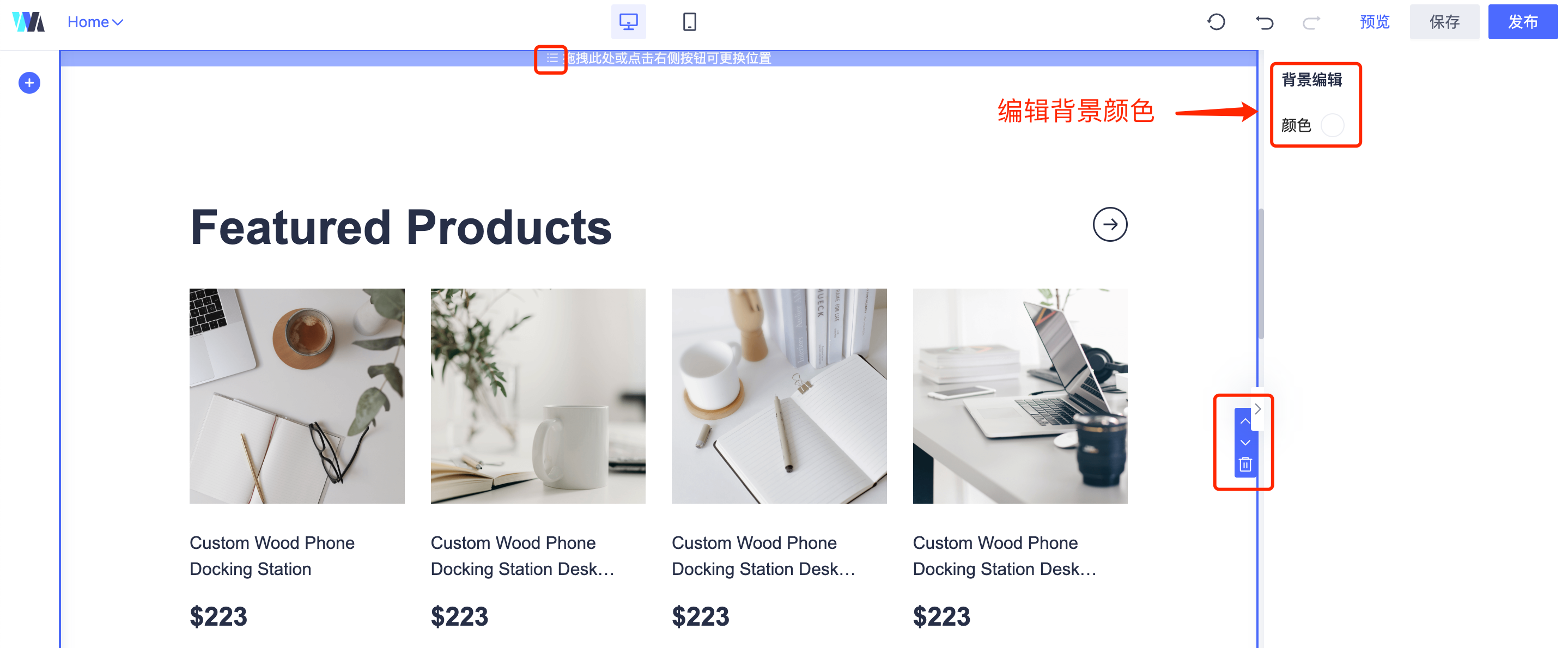
Task: Move the section down with arrow
Action: point(1245,442)
